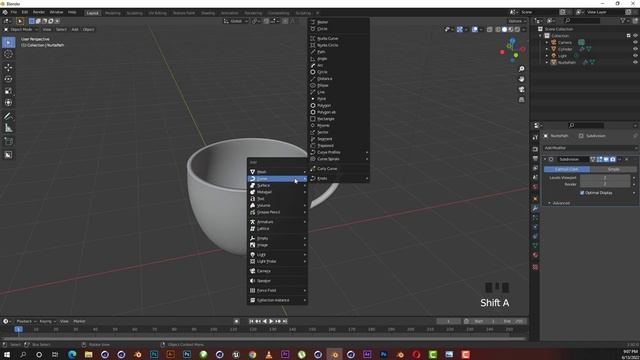Open the Options button in viewport header

tap(517, 21)
